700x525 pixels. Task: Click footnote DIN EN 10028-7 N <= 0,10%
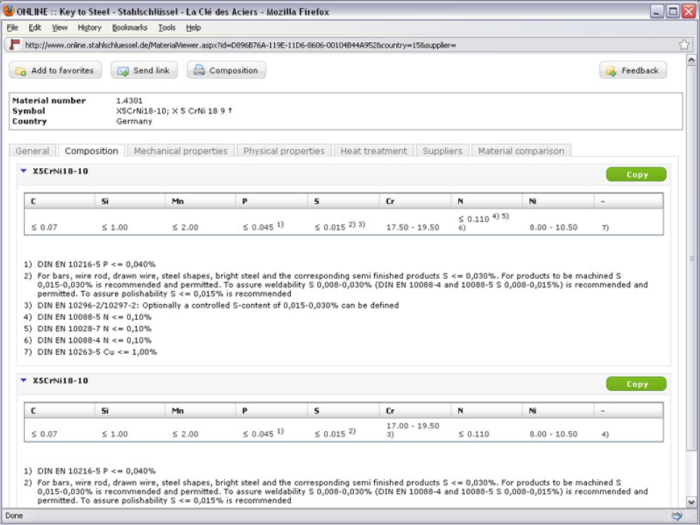94,329
